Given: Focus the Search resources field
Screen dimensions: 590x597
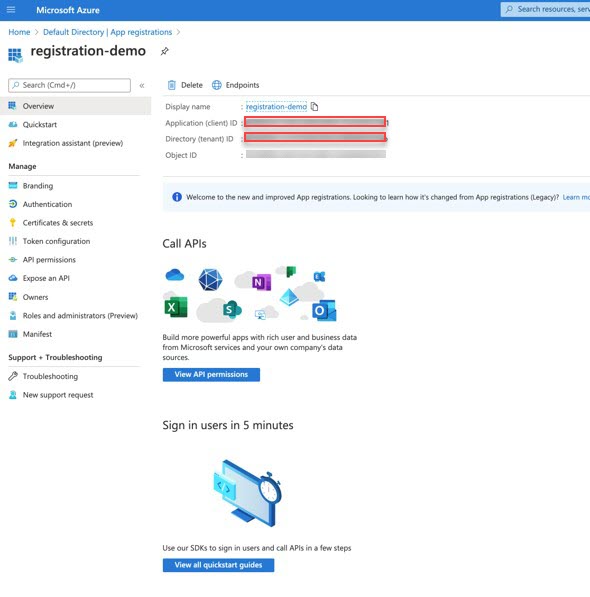Looking at the screenshot, I should pos(545,10).
